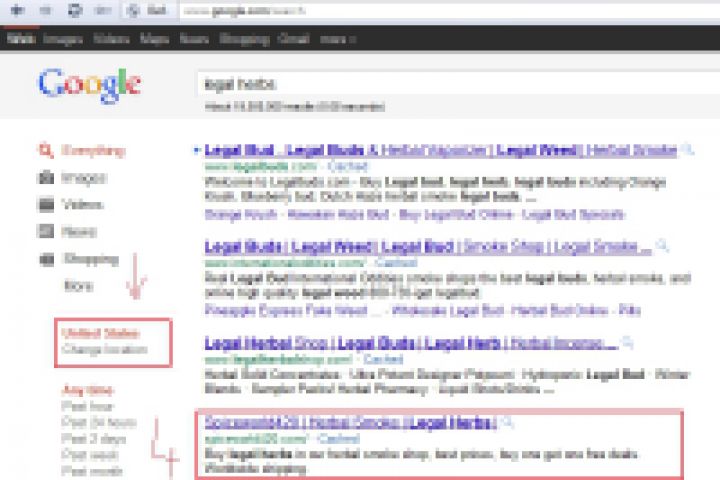720x480 pixels.
Task: Open the Legal Bud Herbal Vaporizer result title
Action: pyautogui.click(x=441, y=150)
